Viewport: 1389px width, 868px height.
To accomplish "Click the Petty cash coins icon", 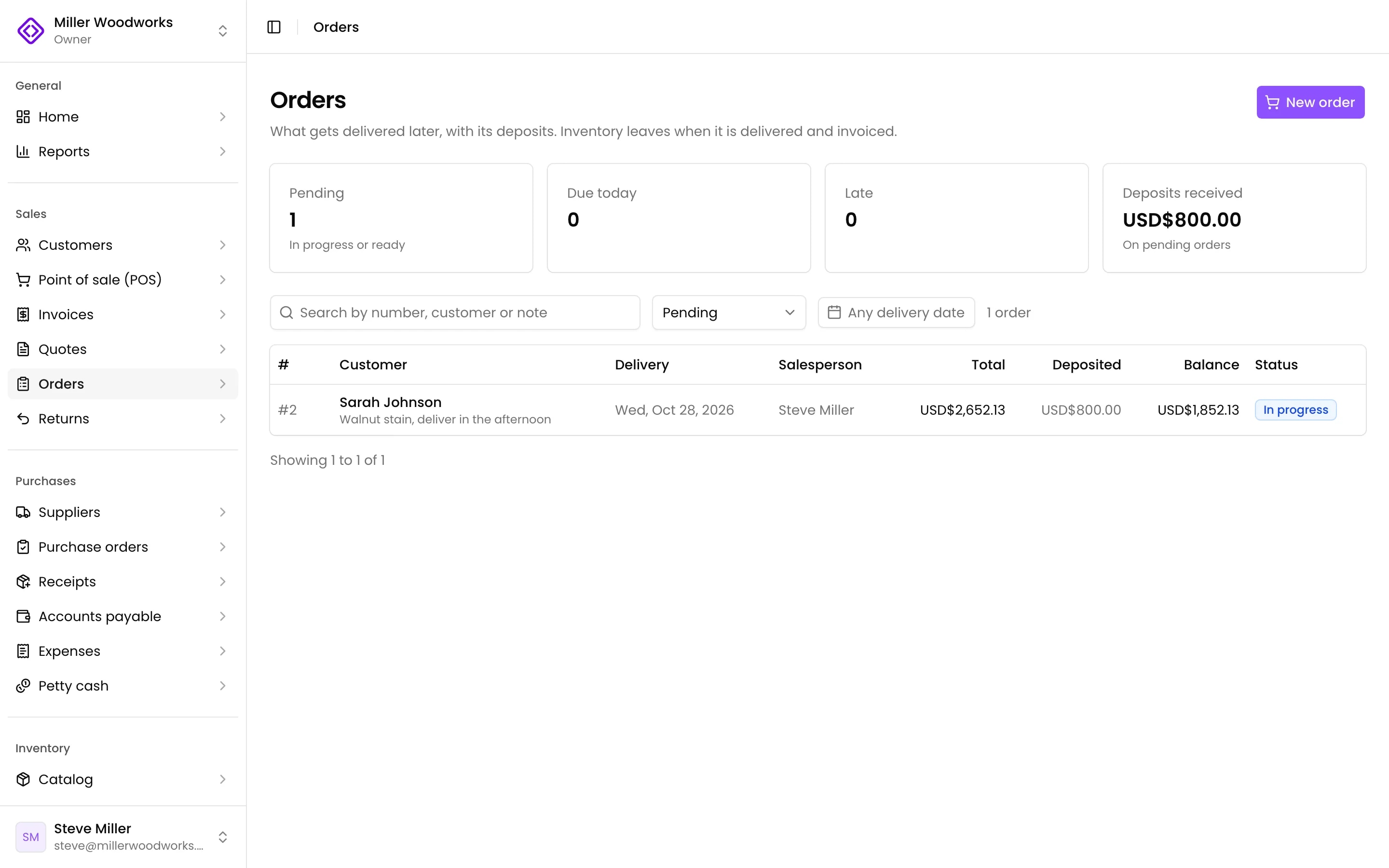I will pos(23,686).
